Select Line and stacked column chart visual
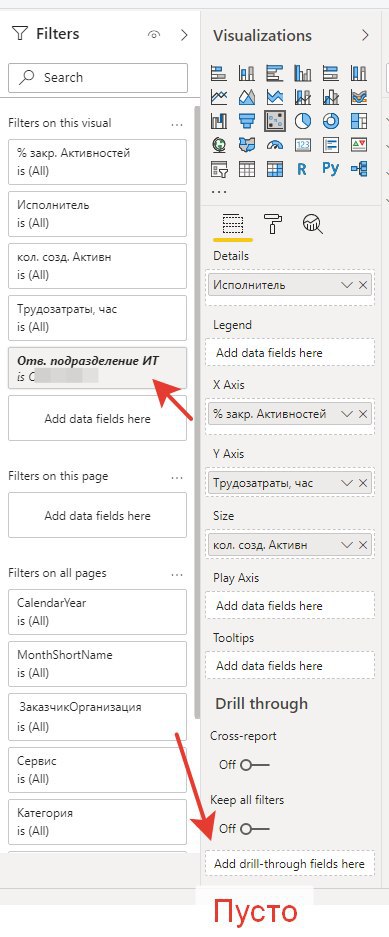389x937 pixels. point(302,97)
